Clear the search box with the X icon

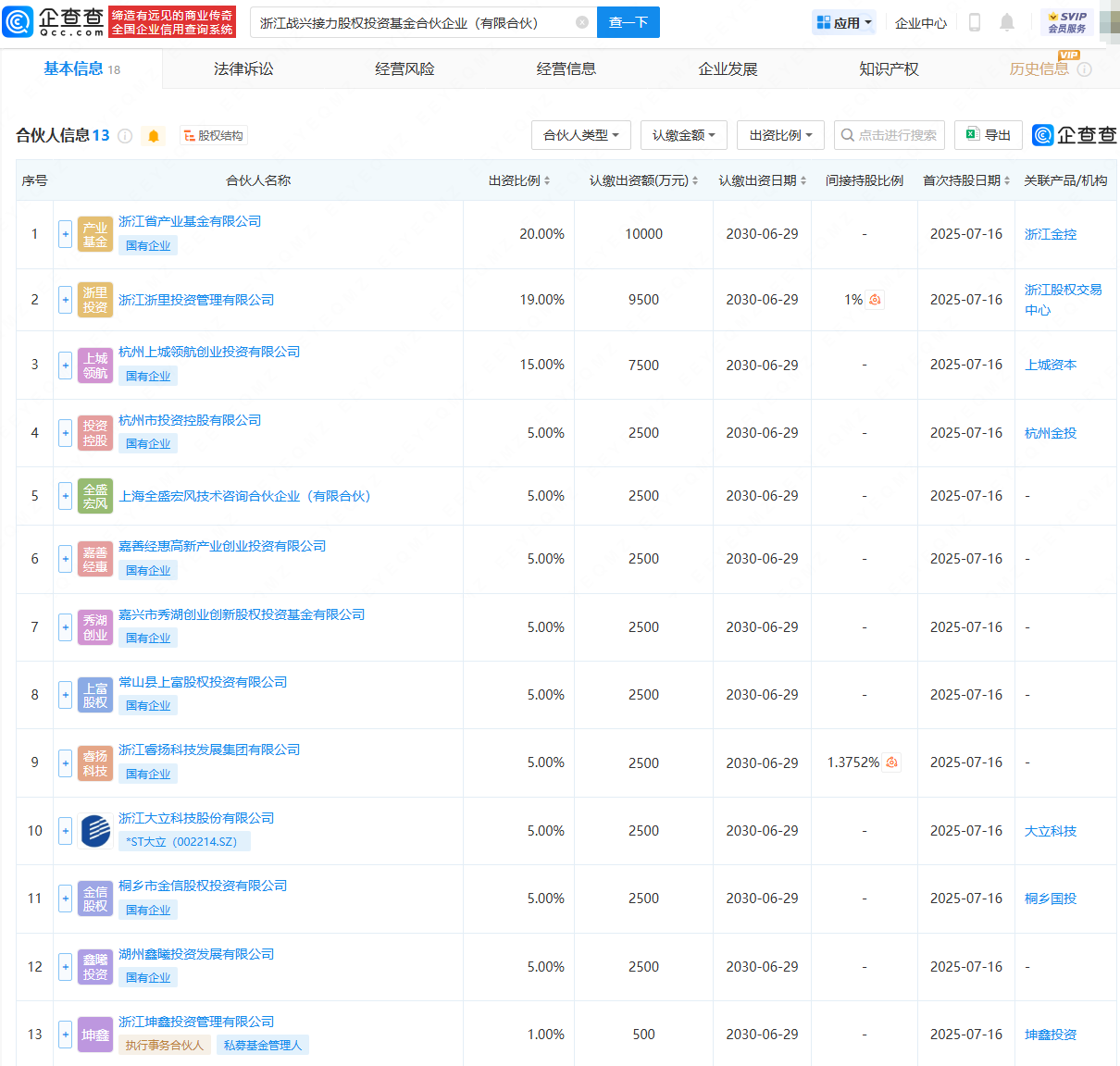click(x=582, y=22)
